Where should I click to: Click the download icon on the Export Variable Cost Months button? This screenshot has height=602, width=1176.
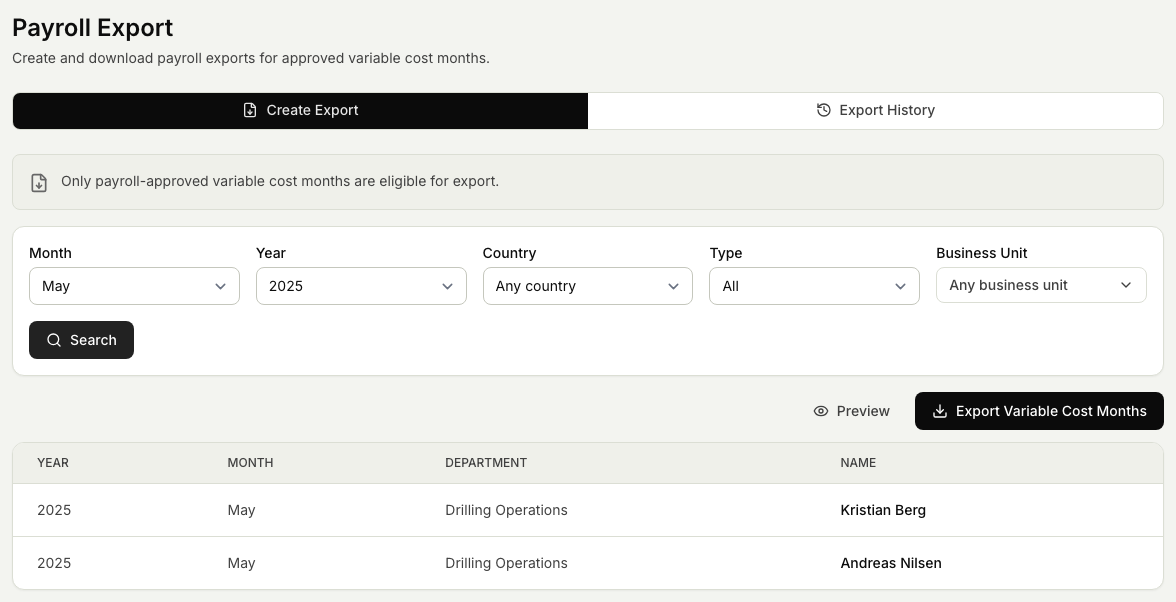pos(939,411)
